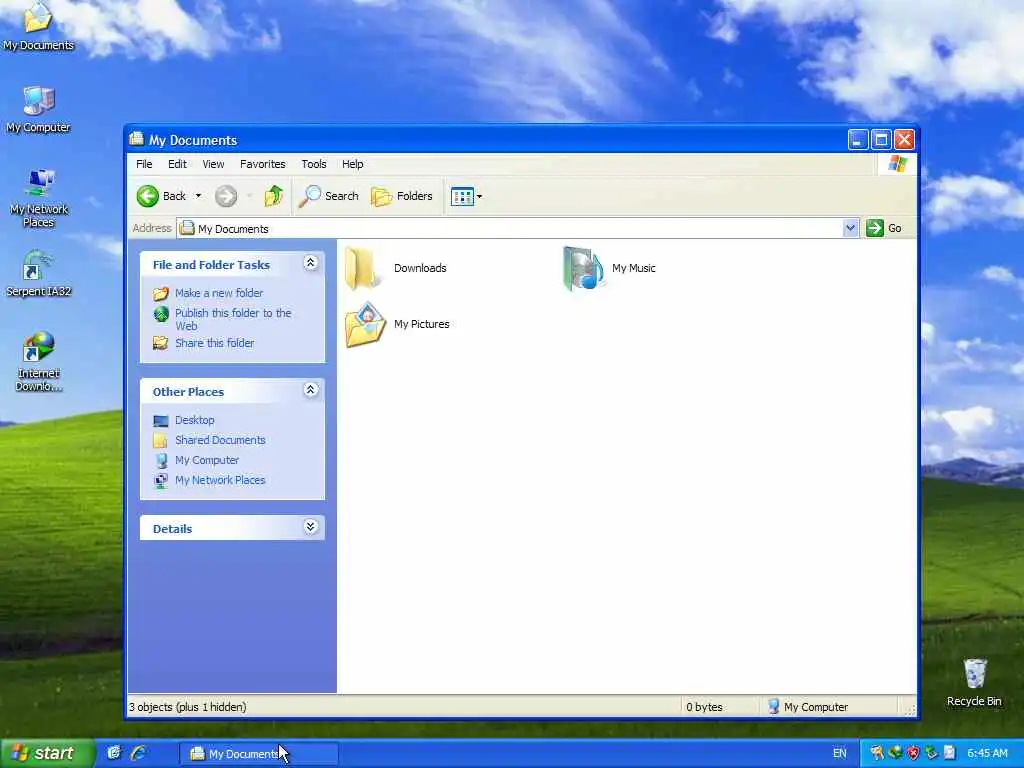
Task: Expand the address bar dropdown arrow
Action: click(850, 228)
